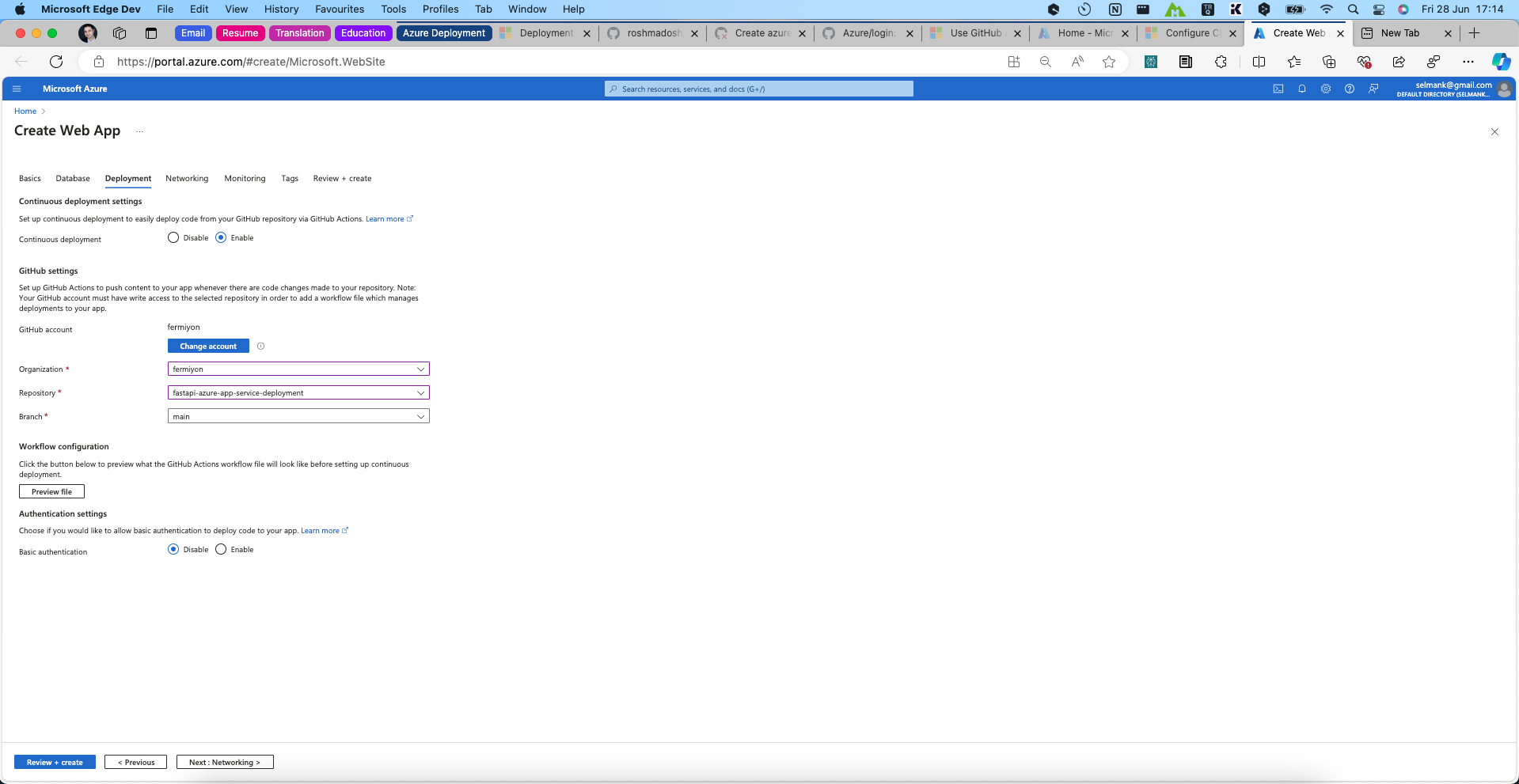The height and width of the screenshot is (784, 1519).
Task: Add page to favourites with star icon
Action: point(1109,62)
